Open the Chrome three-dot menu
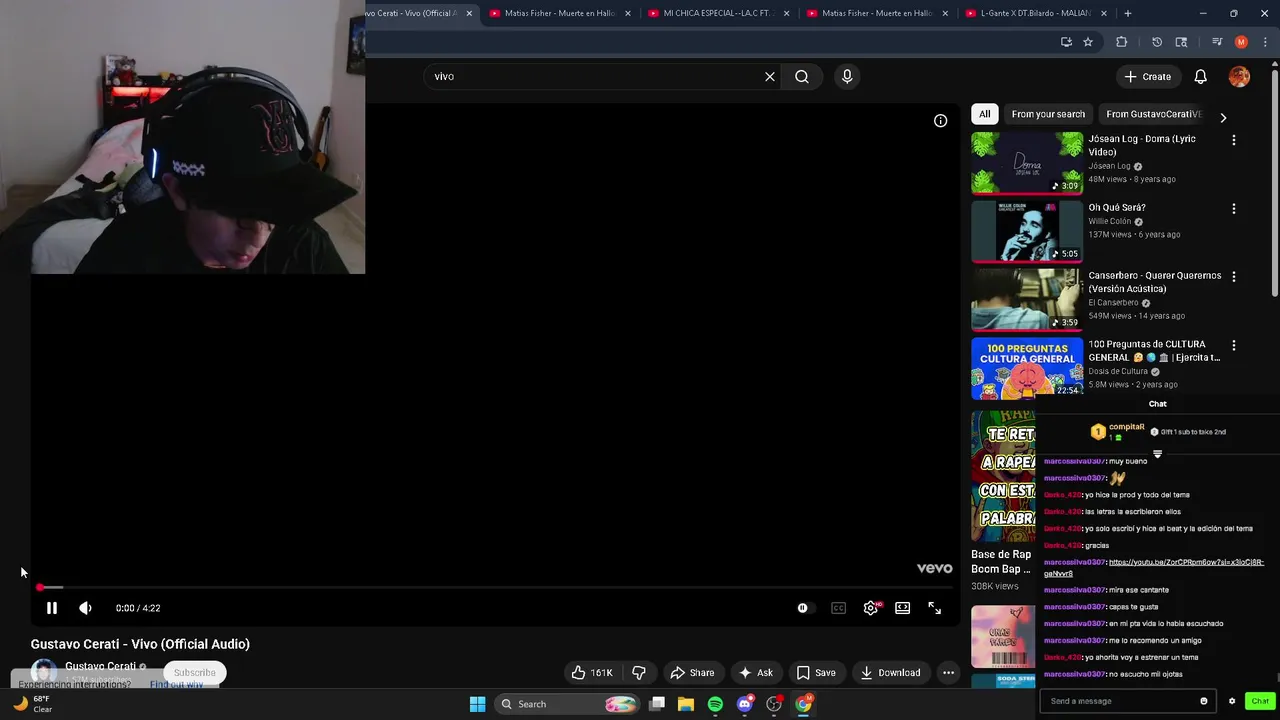This screenshot has width=1280, height=720. [x=1265, y=42]
